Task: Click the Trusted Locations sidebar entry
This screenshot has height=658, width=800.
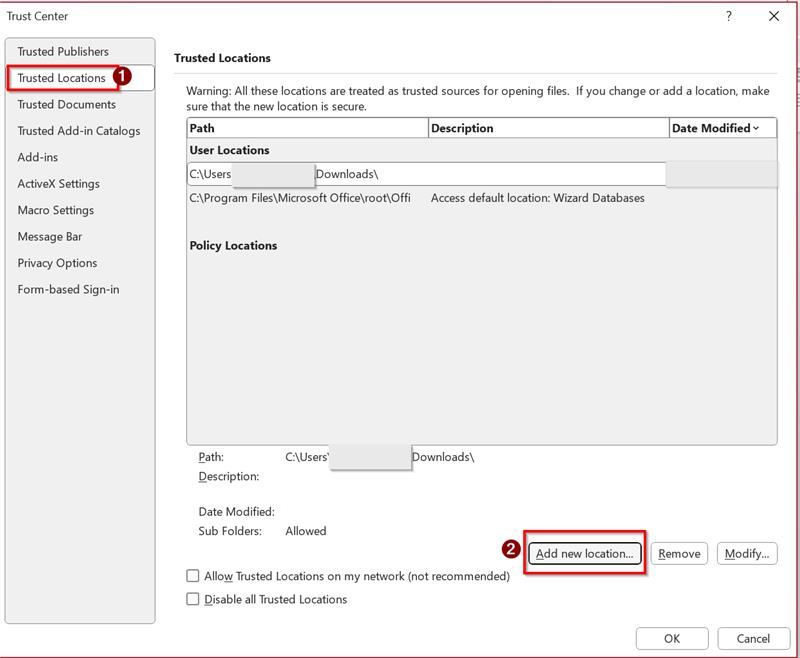Action: click(63, 76)
